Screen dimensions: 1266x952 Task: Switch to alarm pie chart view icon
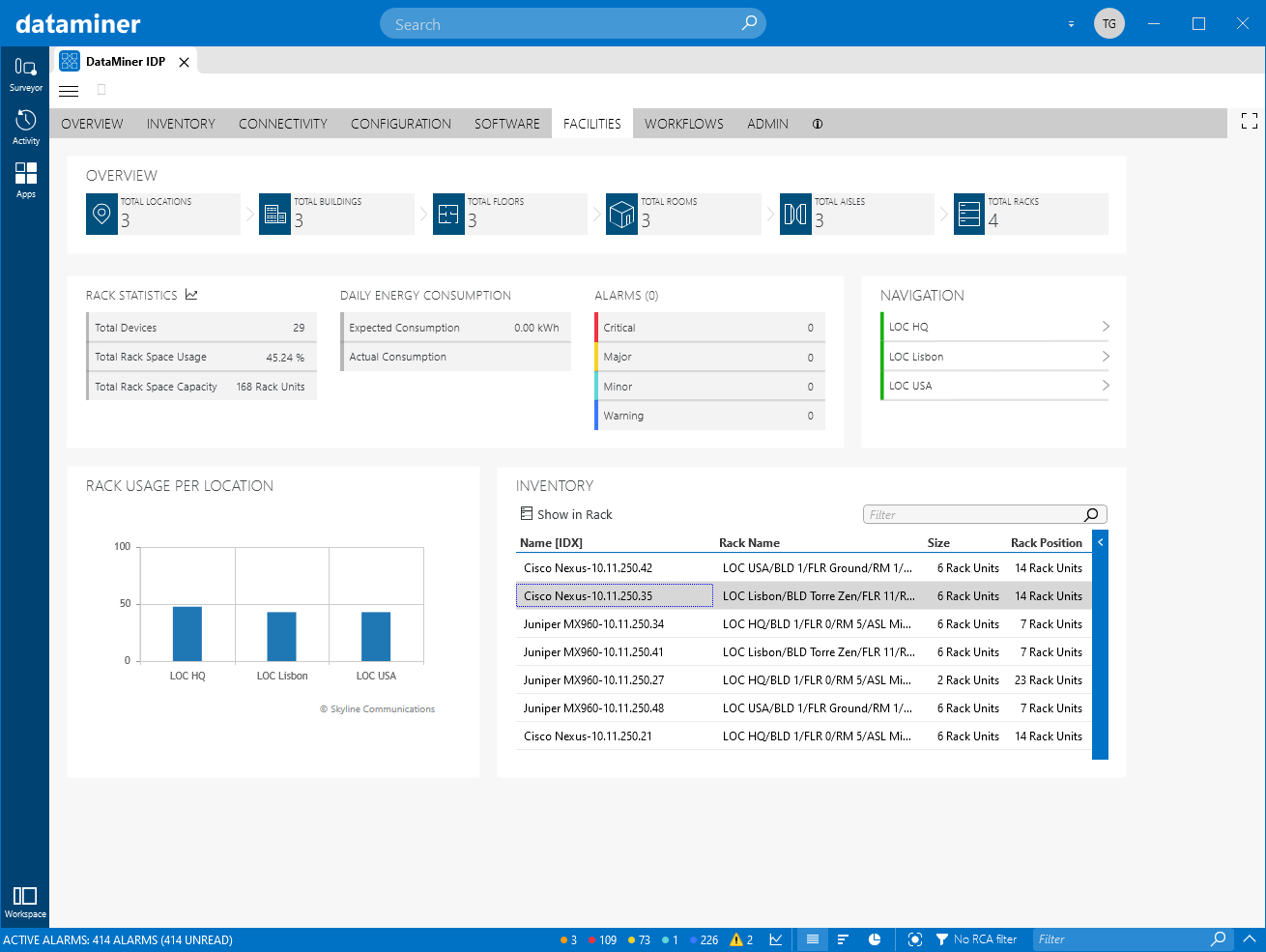(x=875, y=939)
